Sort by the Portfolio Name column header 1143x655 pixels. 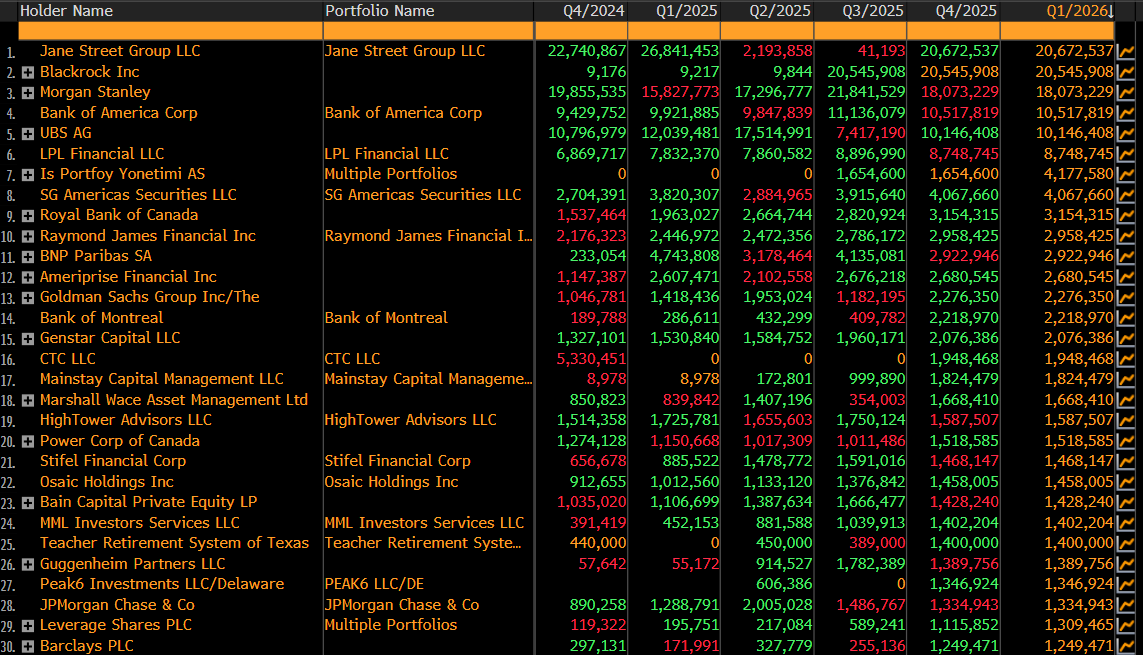(428, 11)
